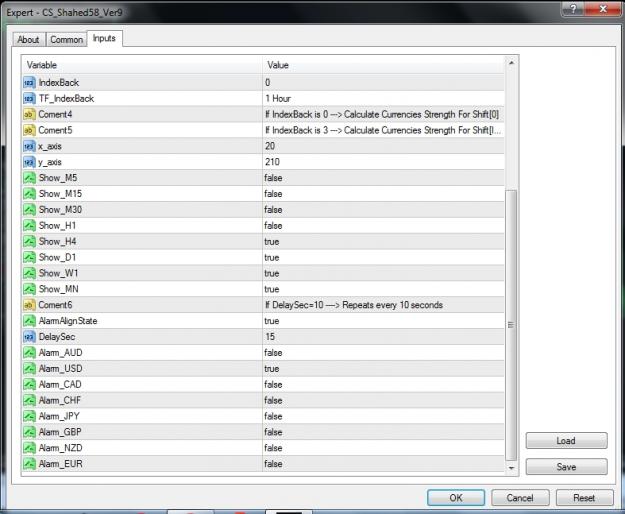625x514 pixels.
Task: Click the integer icon beside y_axis
Action: (29, 162)
